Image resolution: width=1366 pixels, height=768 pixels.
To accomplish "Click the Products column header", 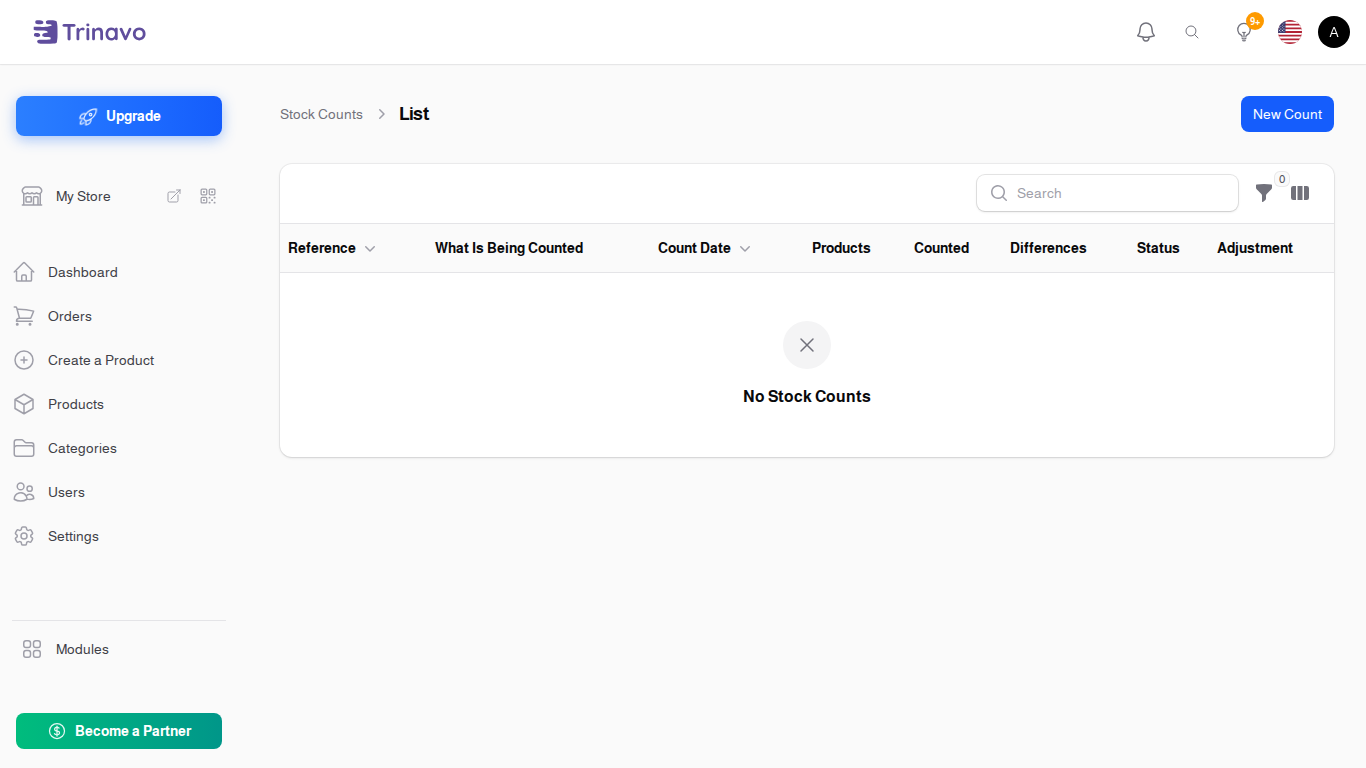I will tap(841, 248).
